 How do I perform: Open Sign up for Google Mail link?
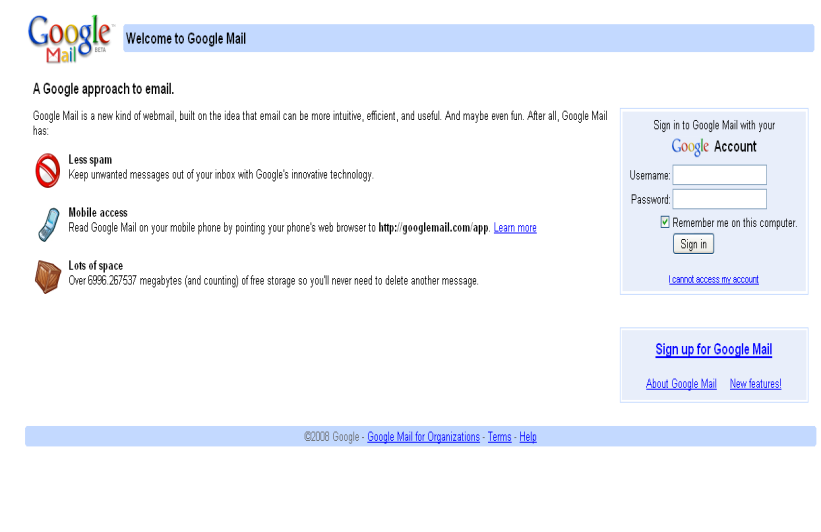pos(714,349)
